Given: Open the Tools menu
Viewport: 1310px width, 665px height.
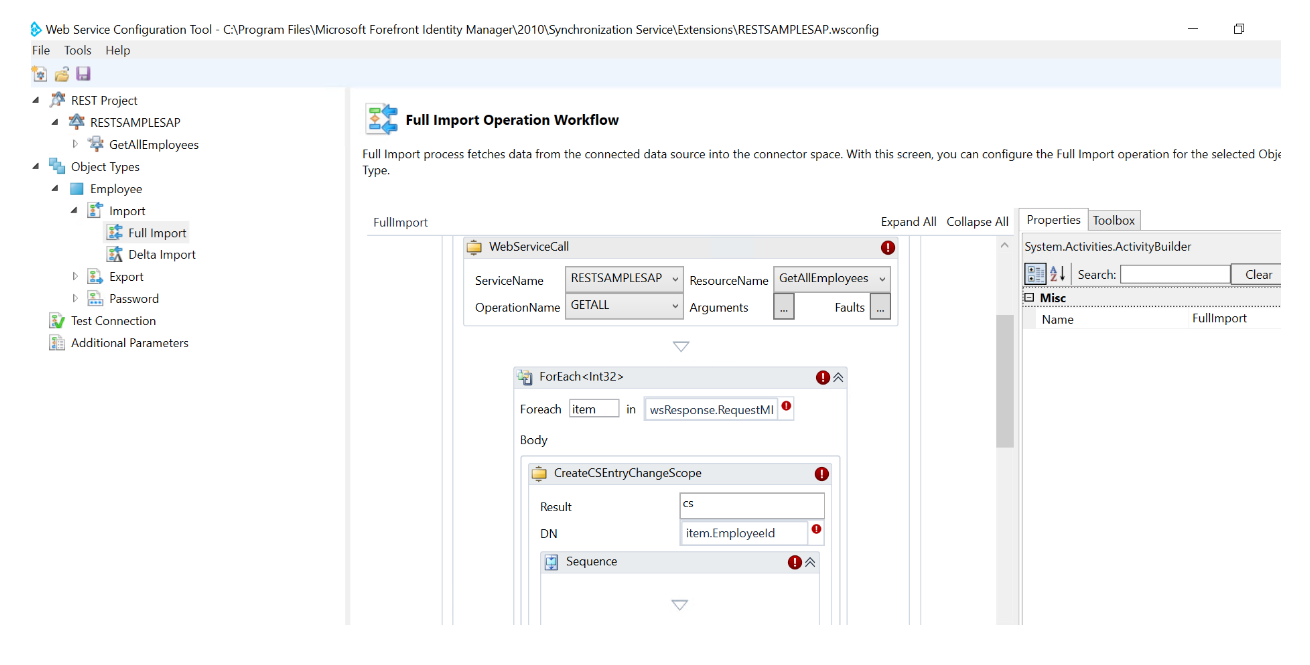Looking at the screenshot, I should [x=78, y=50].
